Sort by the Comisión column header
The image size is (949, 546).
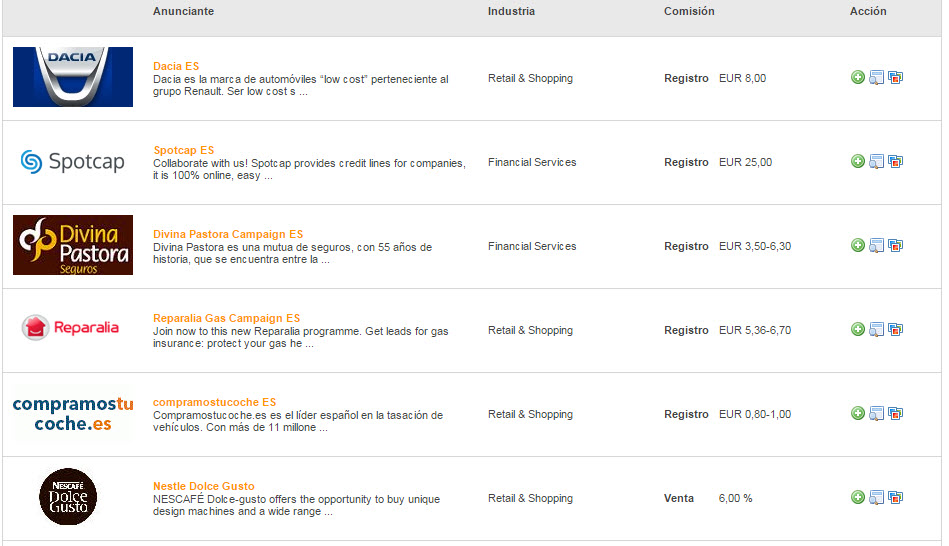click(689, 11)
